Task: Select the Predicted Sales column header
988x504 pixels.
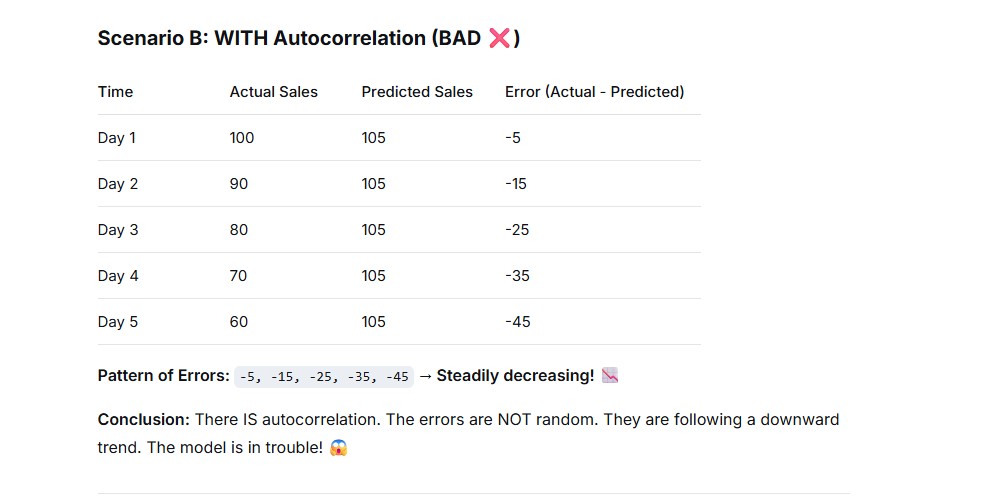Action: click(417, 92)
